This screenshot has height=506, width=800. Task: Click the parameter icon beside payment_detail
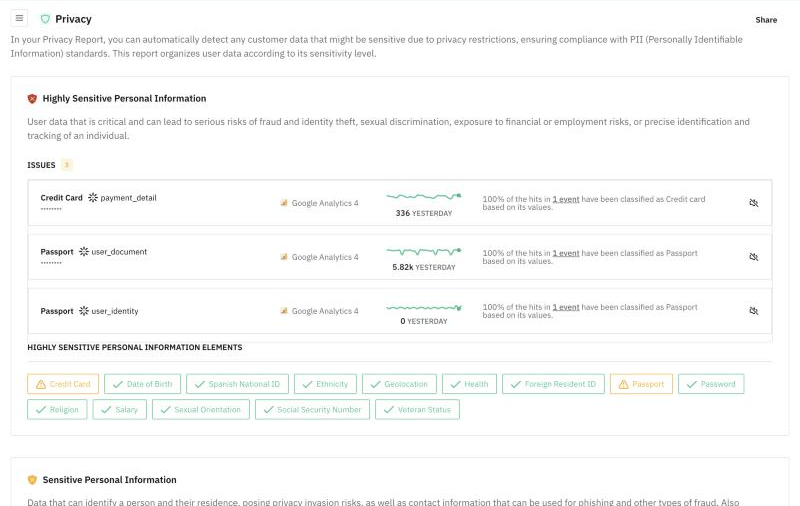tap(92, 197)
